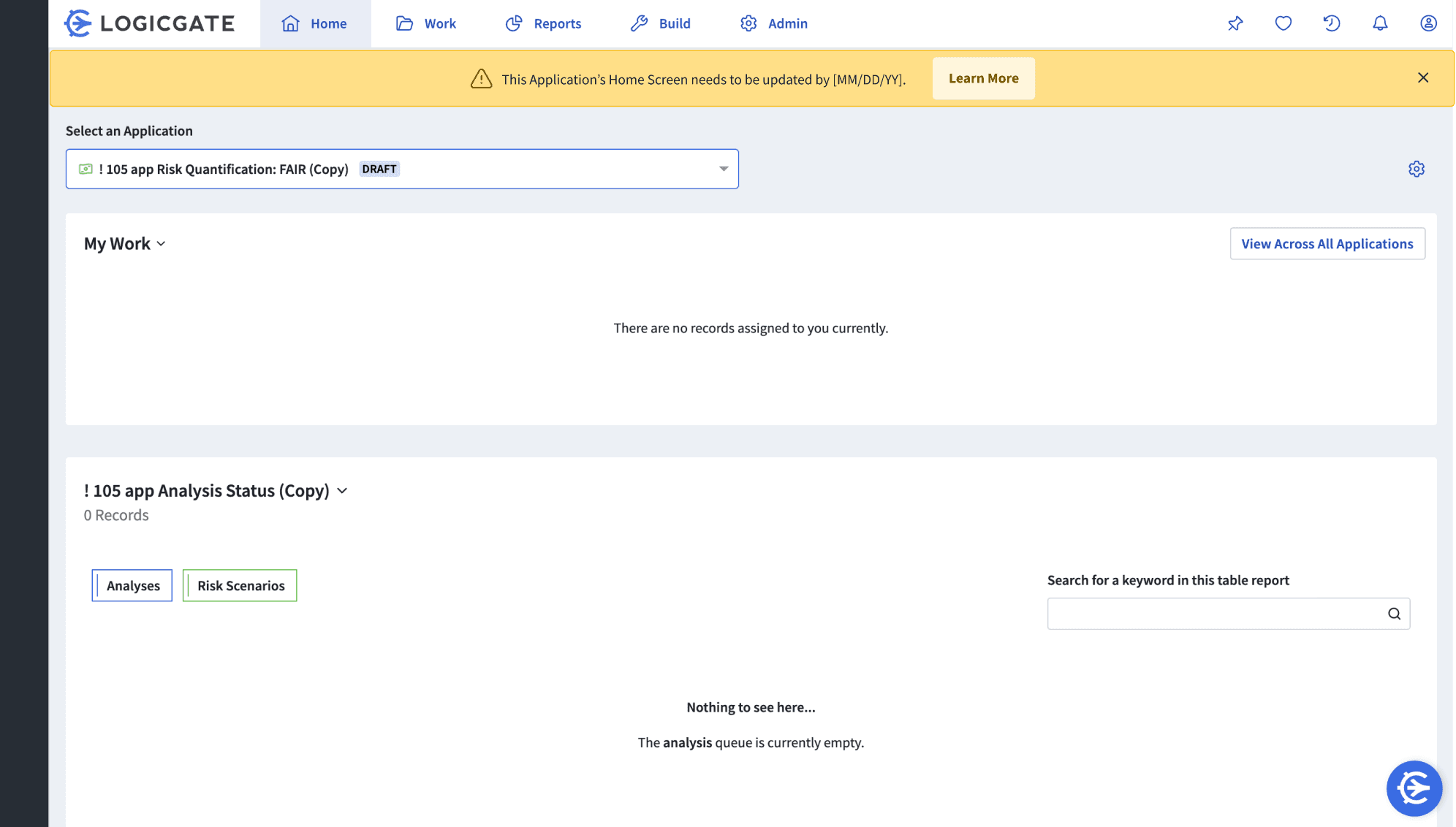Open the Select an Application dropdown
Screen dimensions: 1456x827
[x=402, y=169]
